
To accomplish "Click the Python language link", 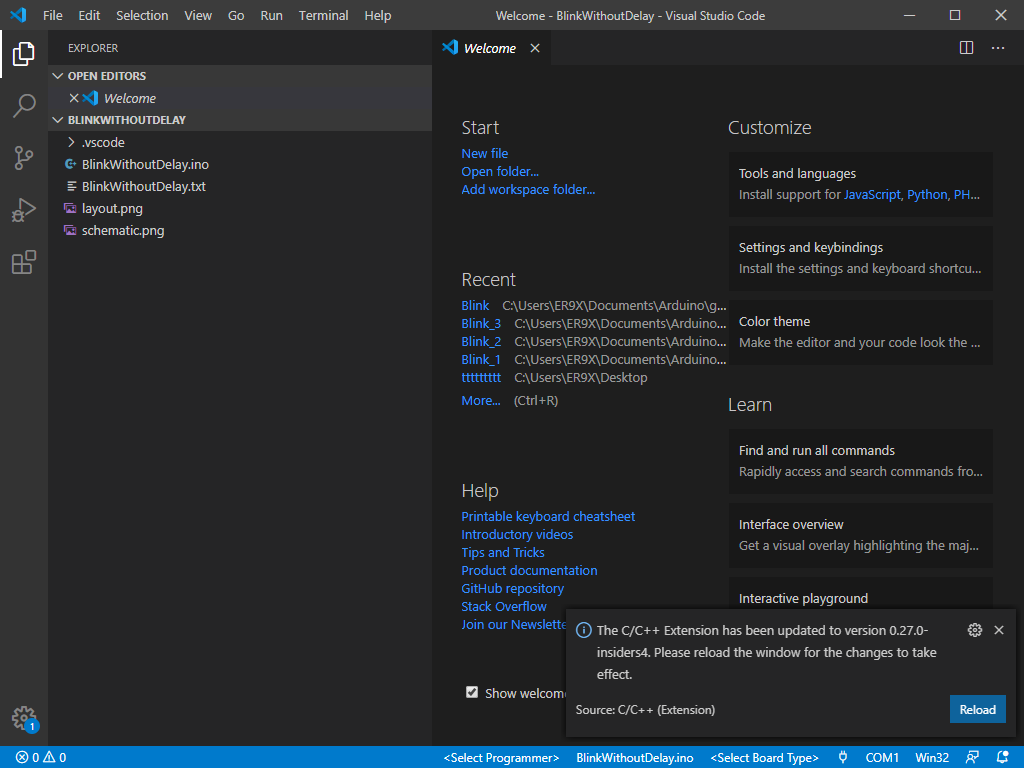I will (x=927, y=195).
